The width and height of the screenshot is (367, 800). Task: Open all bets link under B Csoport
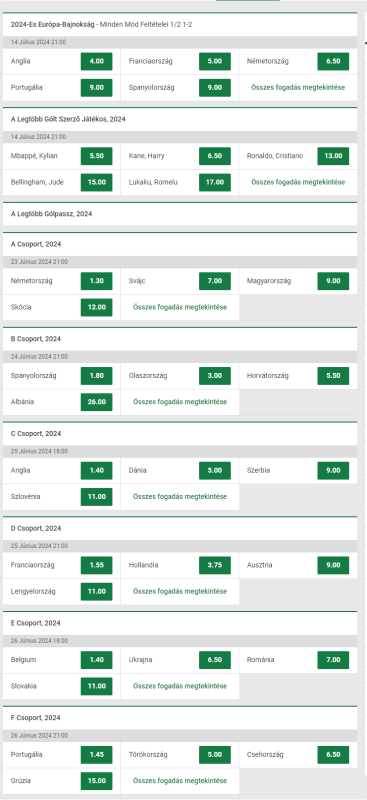180,402
